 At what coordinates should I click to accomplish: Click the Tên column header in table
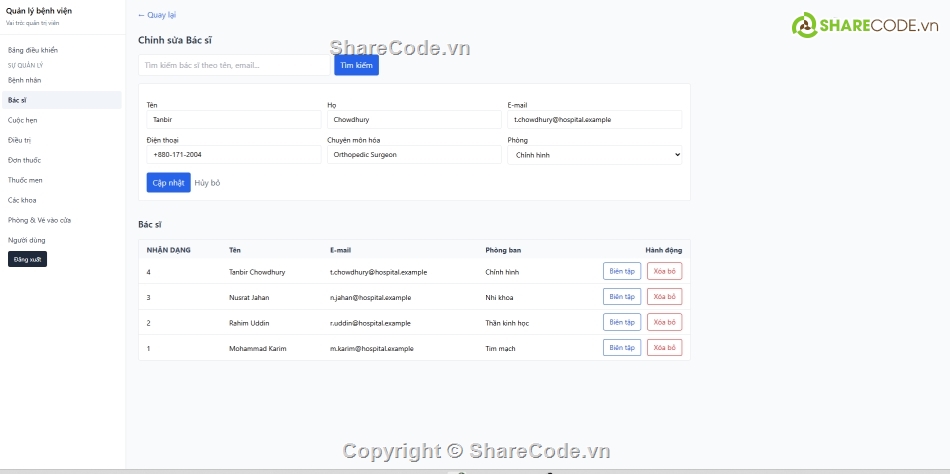click(234, 250)
